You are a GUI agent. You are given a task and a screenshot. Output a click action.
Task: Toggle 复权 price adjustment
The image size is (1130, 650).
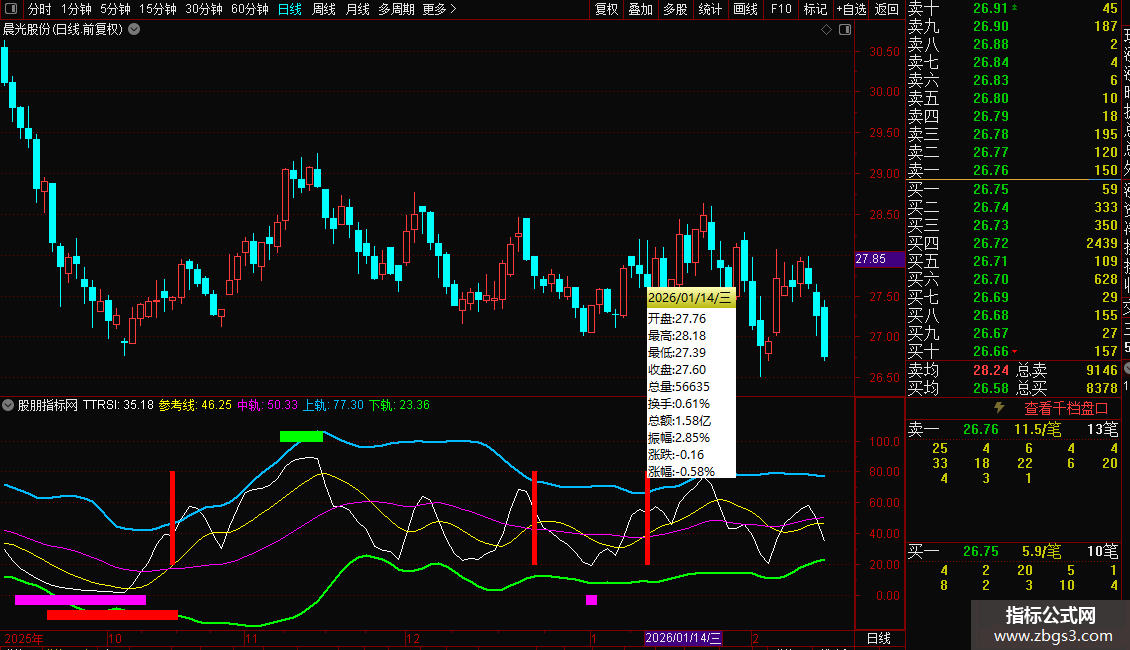click(606, 9)
